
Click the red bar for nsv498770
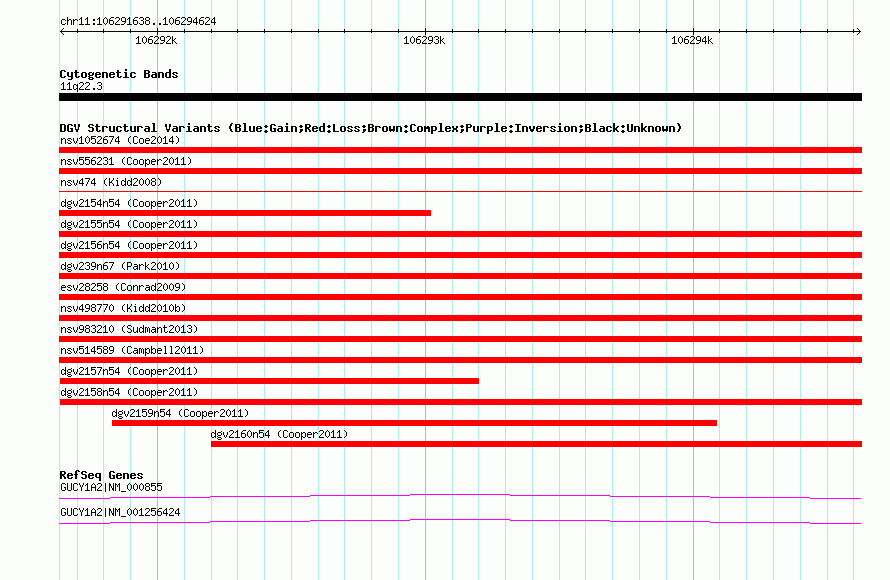click(x=460, y=318)
